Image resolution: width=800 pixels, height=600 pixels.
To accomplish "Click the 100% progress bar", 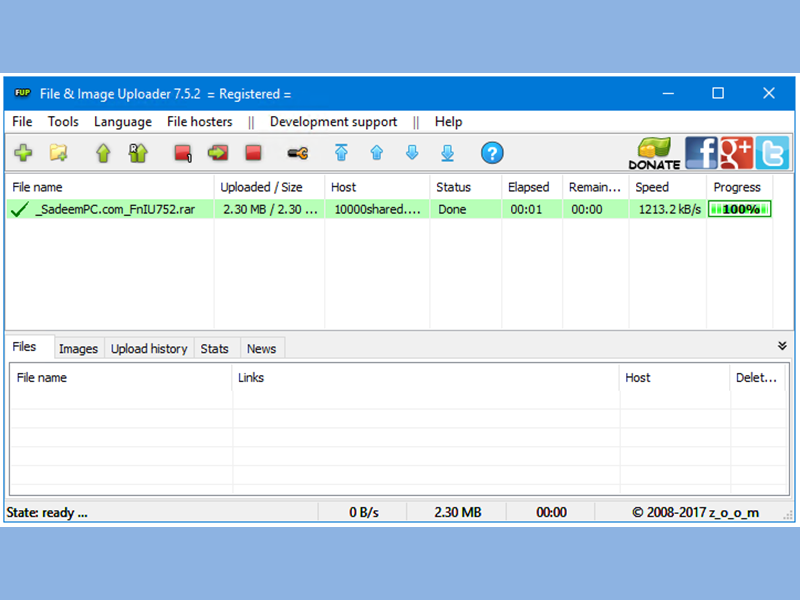I will 740,209.
